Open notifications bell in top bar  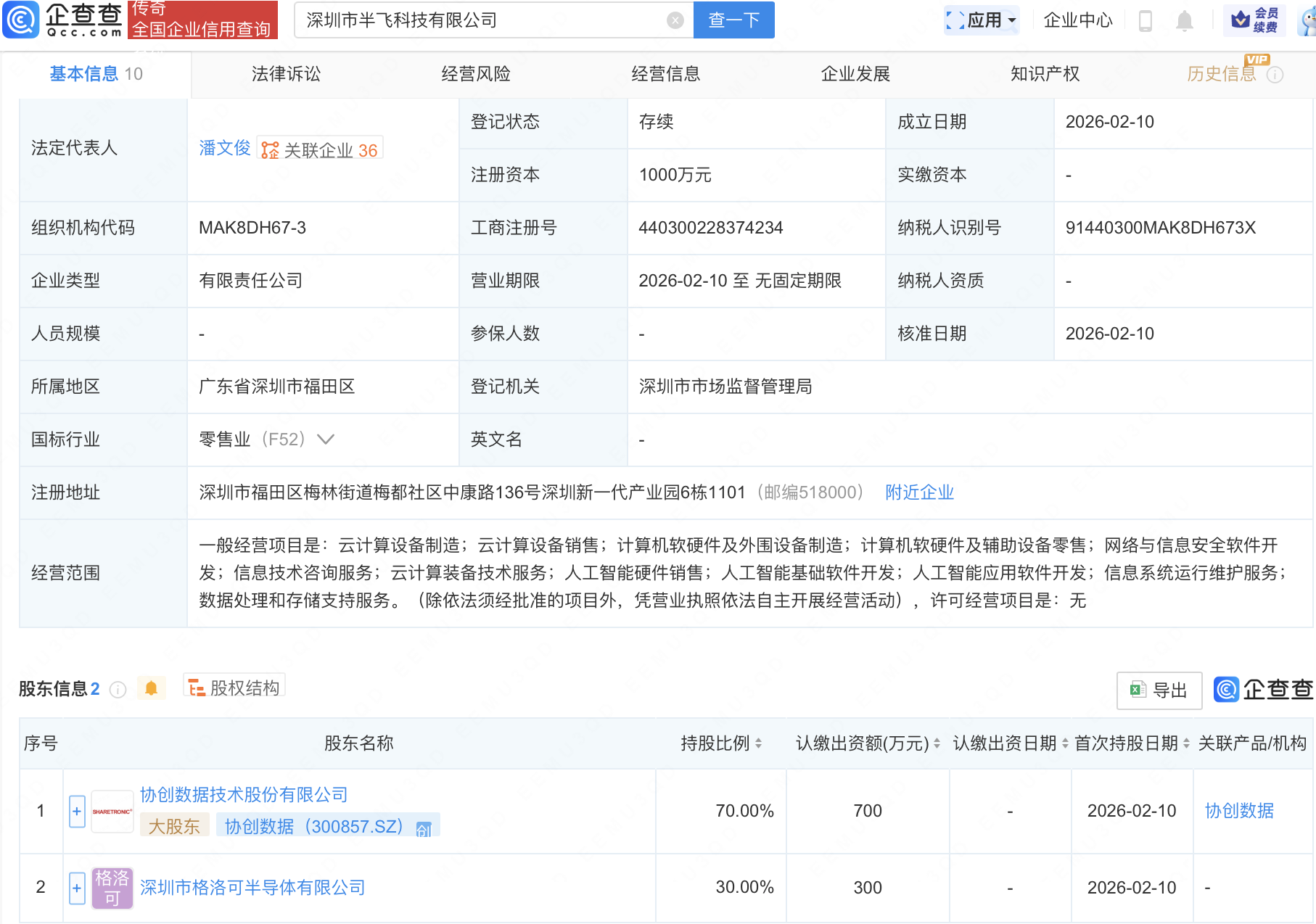coord(1184,20)
